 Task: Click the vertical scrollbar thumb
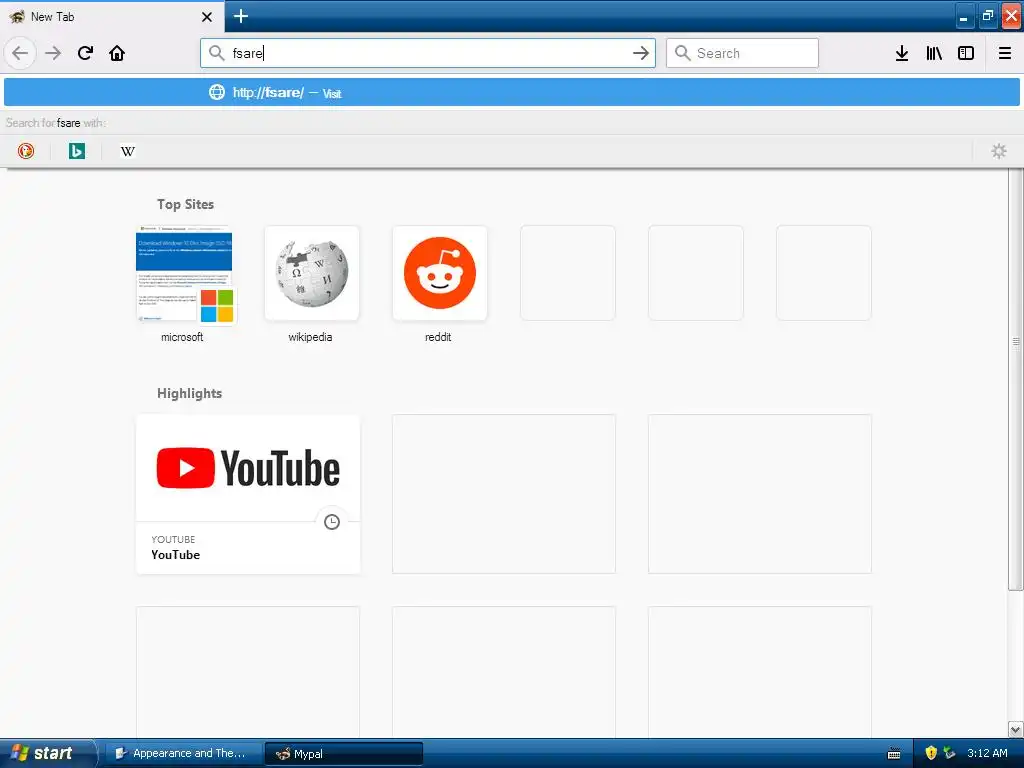(1016, 379)
